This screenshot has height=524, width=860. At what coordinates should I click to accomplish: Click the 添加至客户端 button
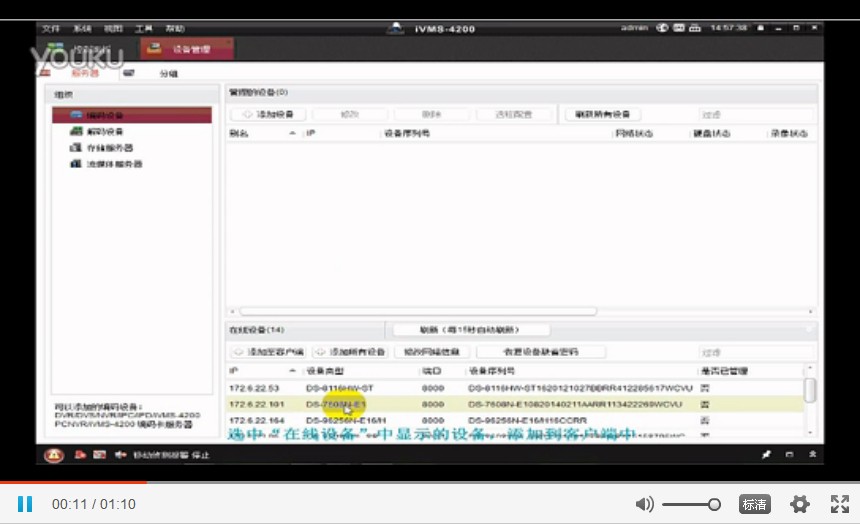269,352
